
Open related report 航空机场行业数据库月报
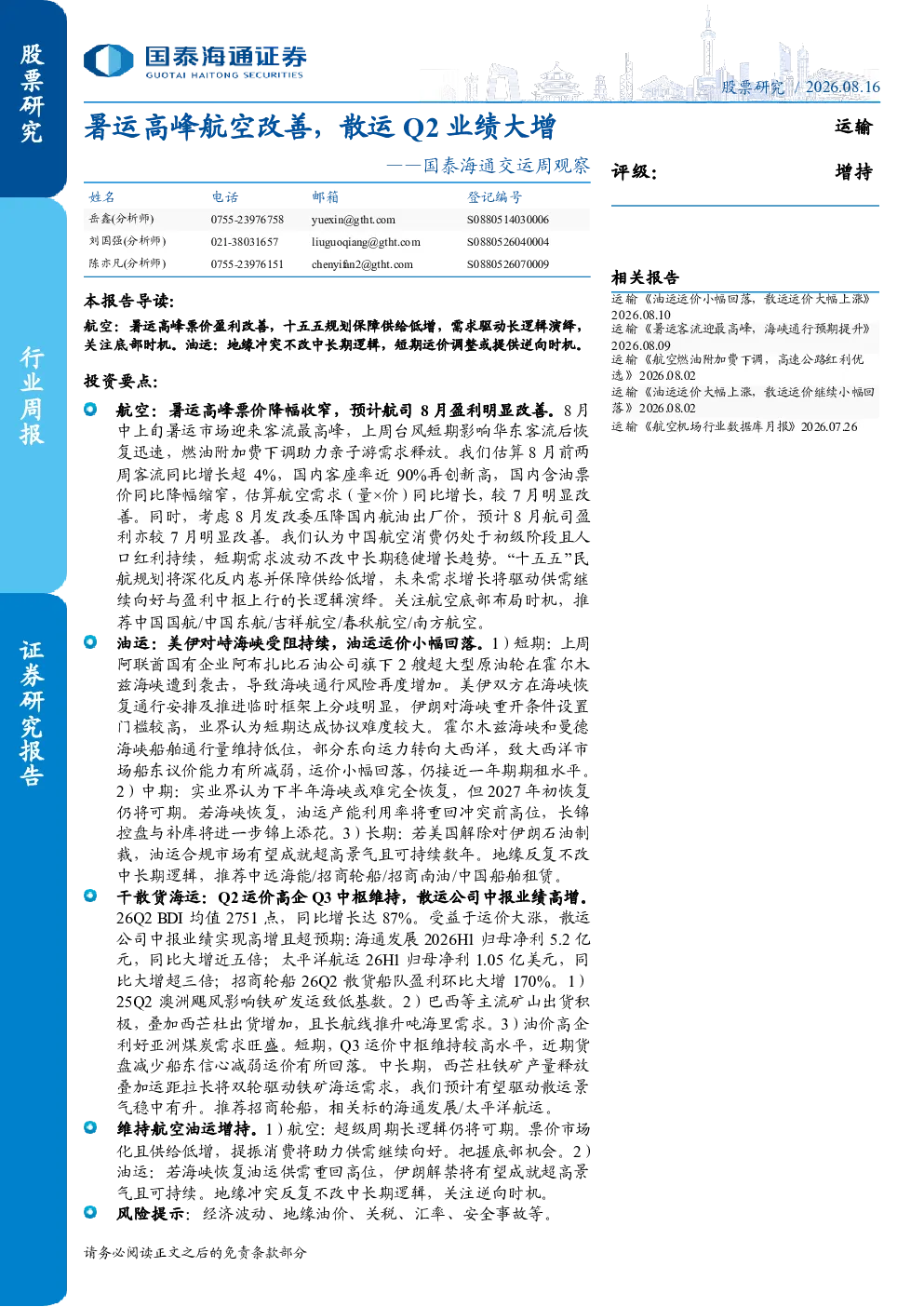[734, 426]
